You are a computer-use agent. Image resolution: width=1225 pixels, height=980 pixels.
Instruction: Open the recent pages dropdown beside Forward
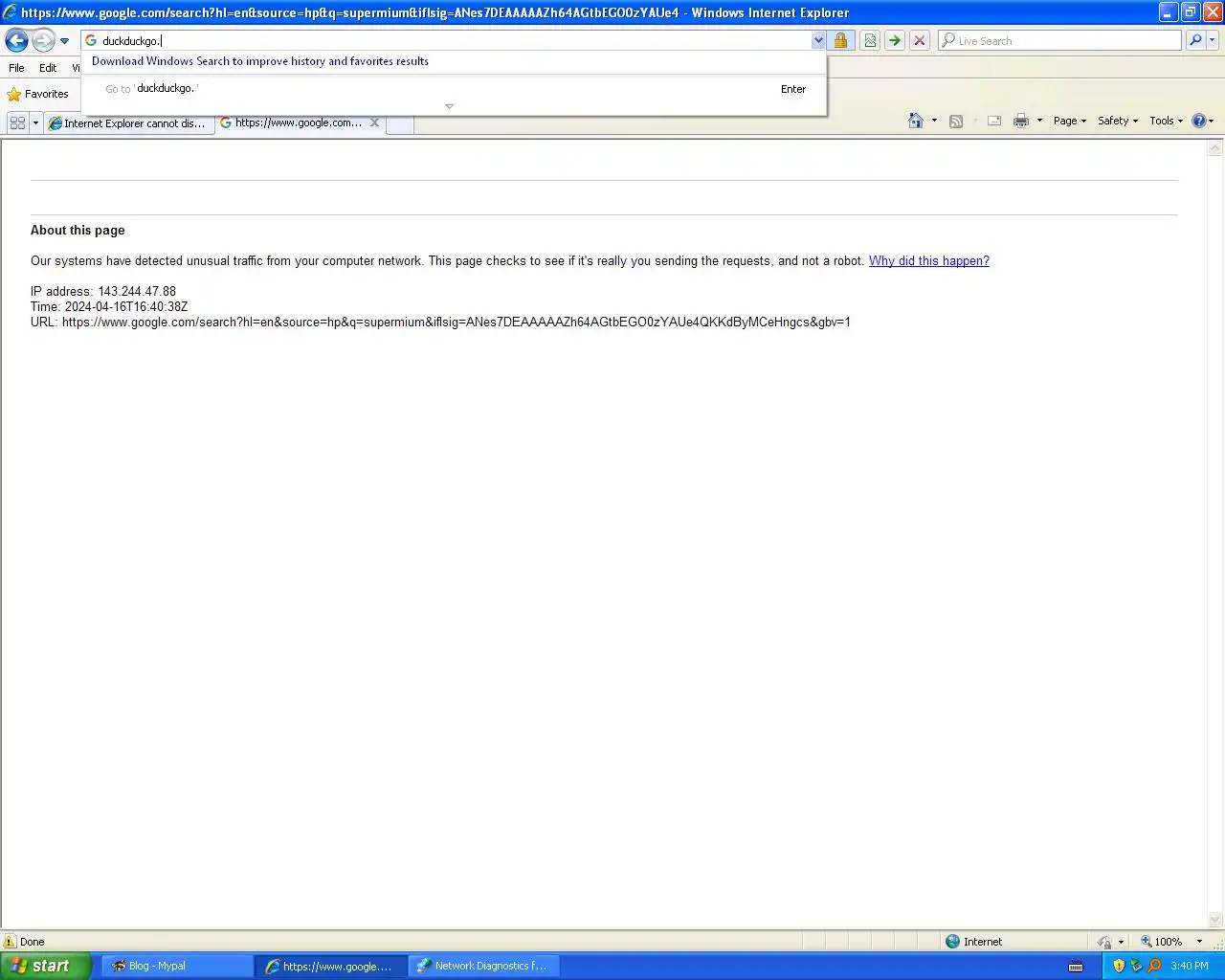click(x=64, y=41)
